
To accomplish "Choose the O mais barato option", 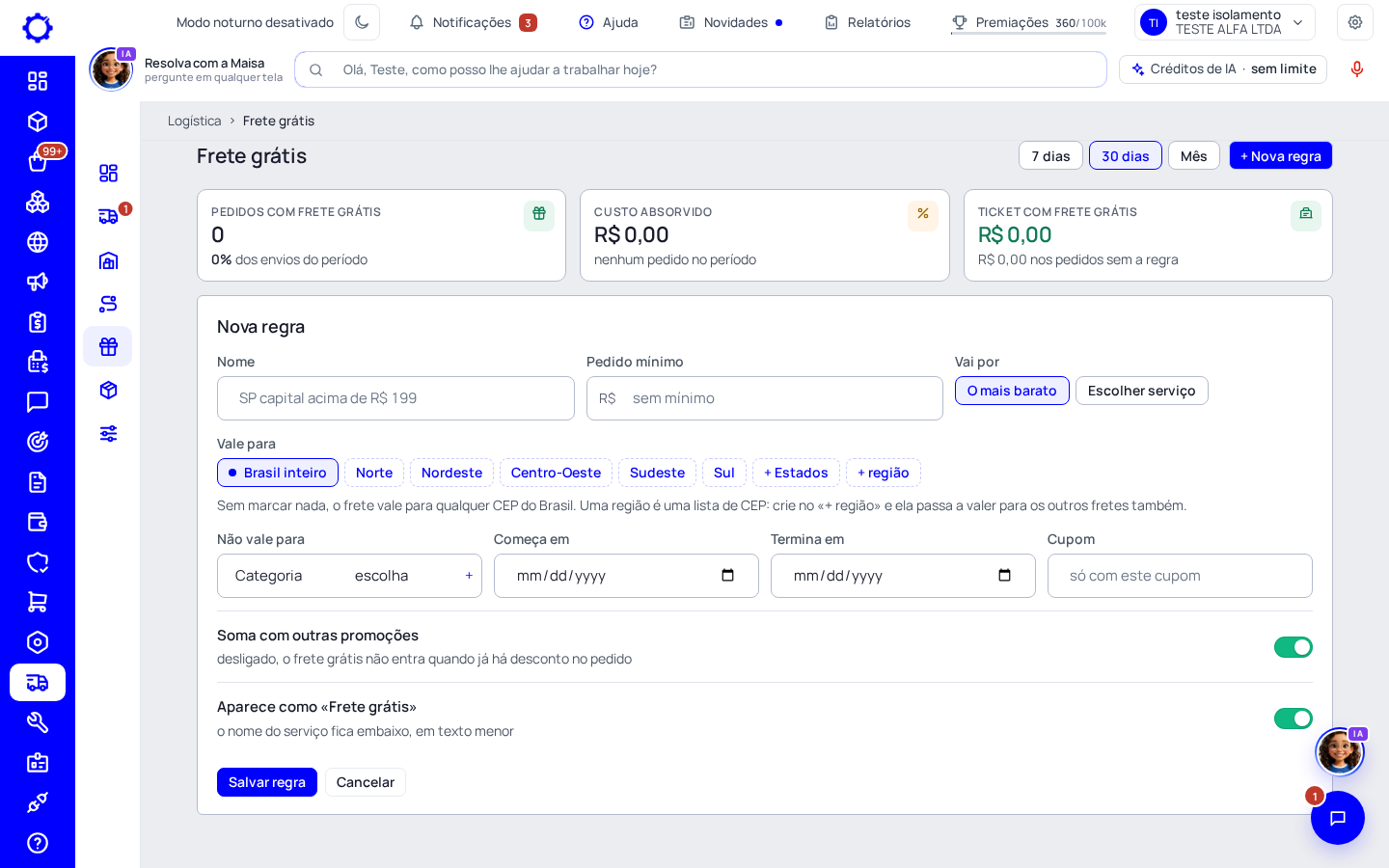I will (x=1012, y=391).
